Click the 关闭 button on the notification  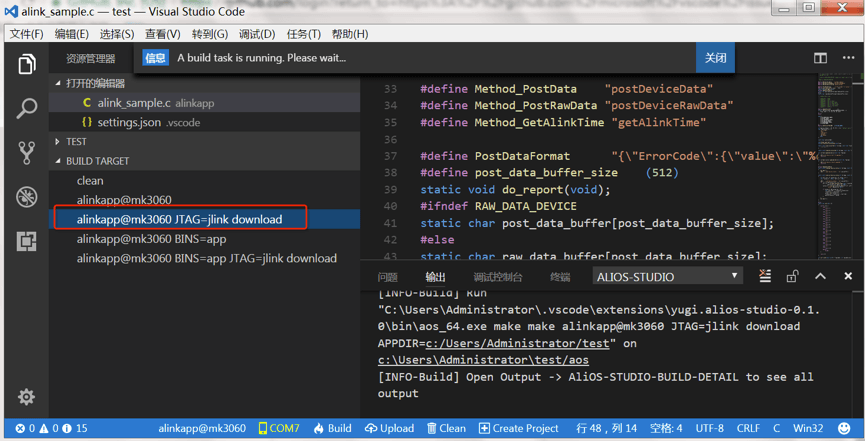point(715,58)
